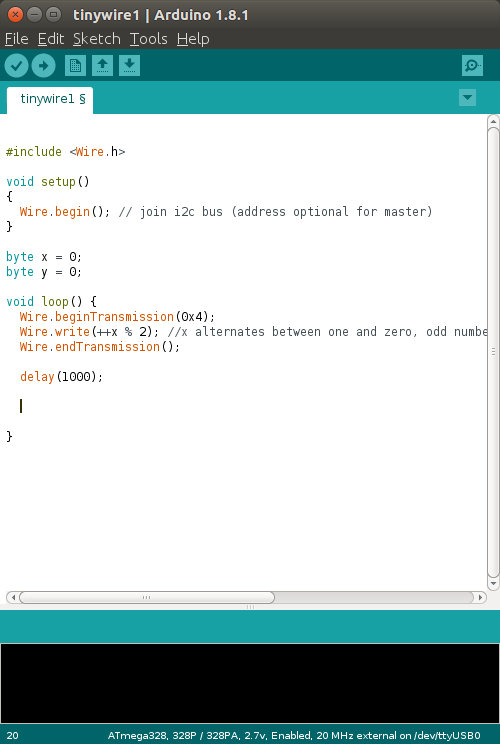Click the join i2c bus comment
Screen dimensions: 500x744
click(276, 212)
